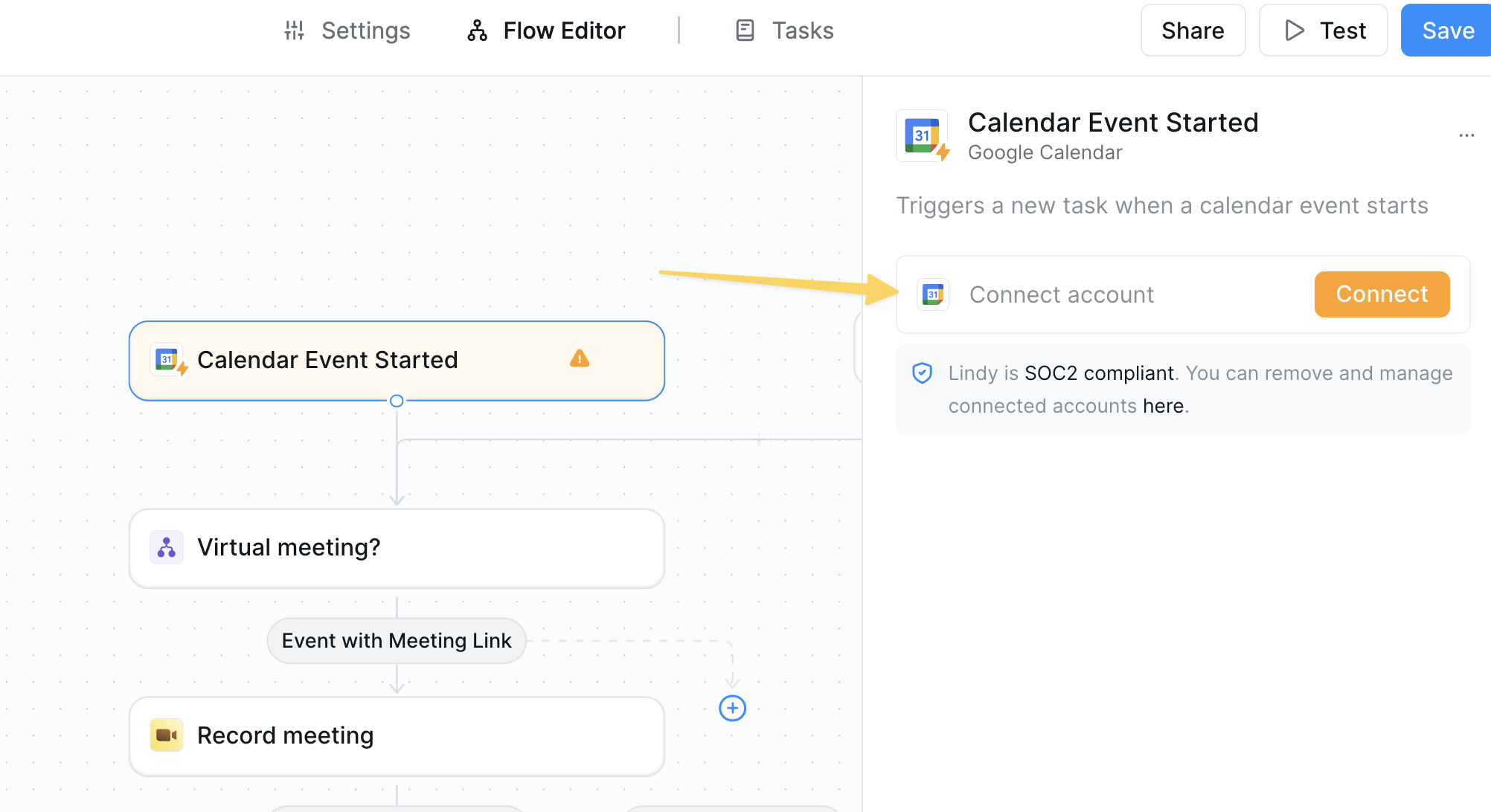Viewport: 1491px width, 812px height.
Task: Open the three-dot options menu in the panel
Action: tap(1466, 135)
